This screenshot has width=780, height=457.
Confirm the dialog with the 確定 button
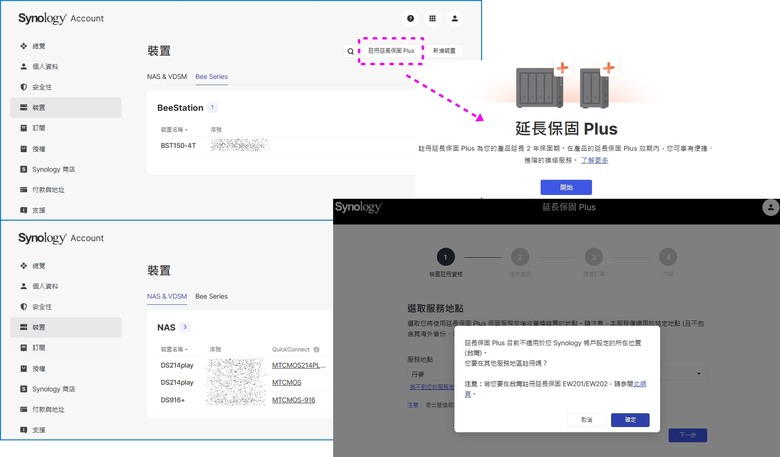[630, 420]
